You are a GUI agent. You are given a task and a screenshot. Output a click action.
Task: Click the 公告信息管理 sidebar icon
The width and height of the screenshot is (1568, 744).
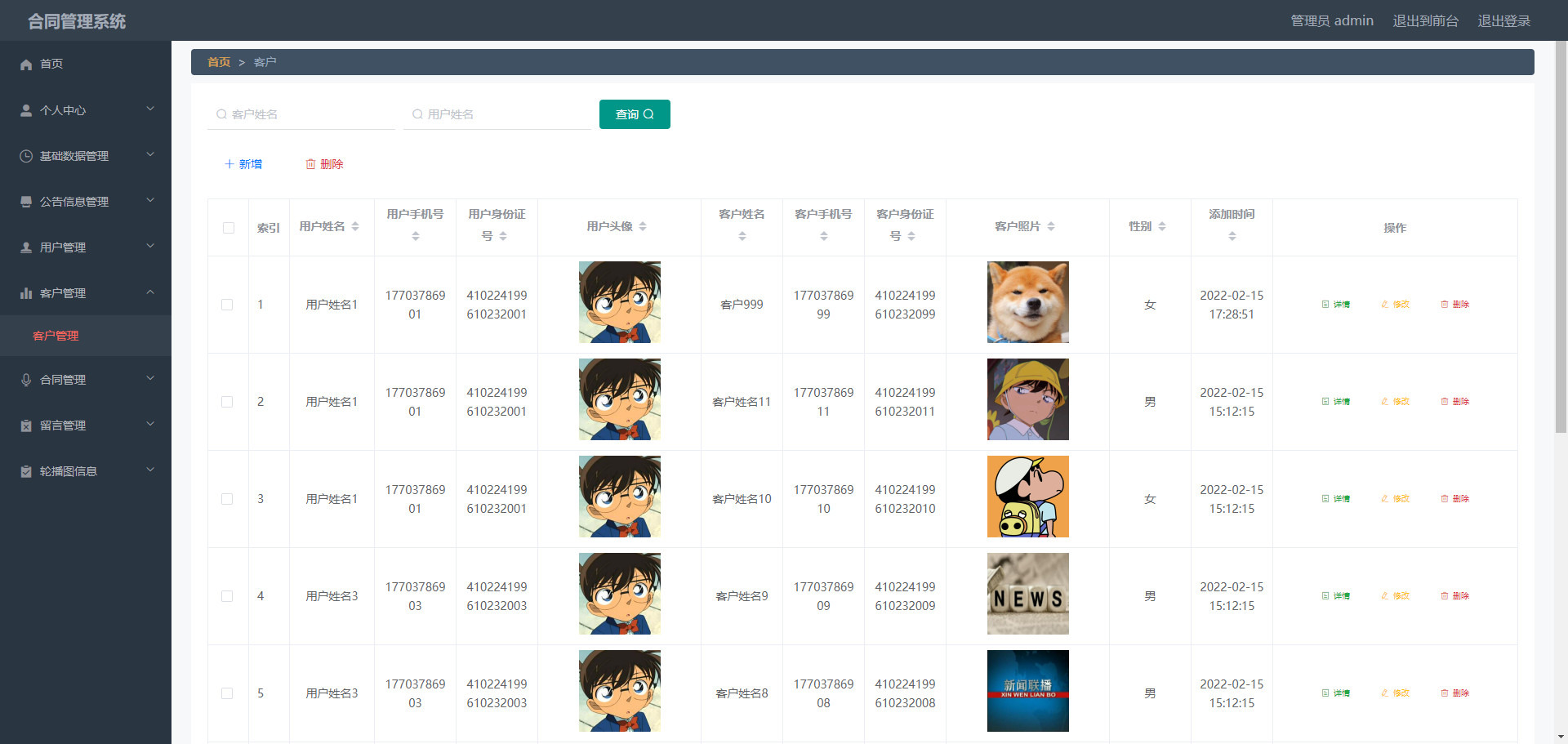click(x=26, y=202)
